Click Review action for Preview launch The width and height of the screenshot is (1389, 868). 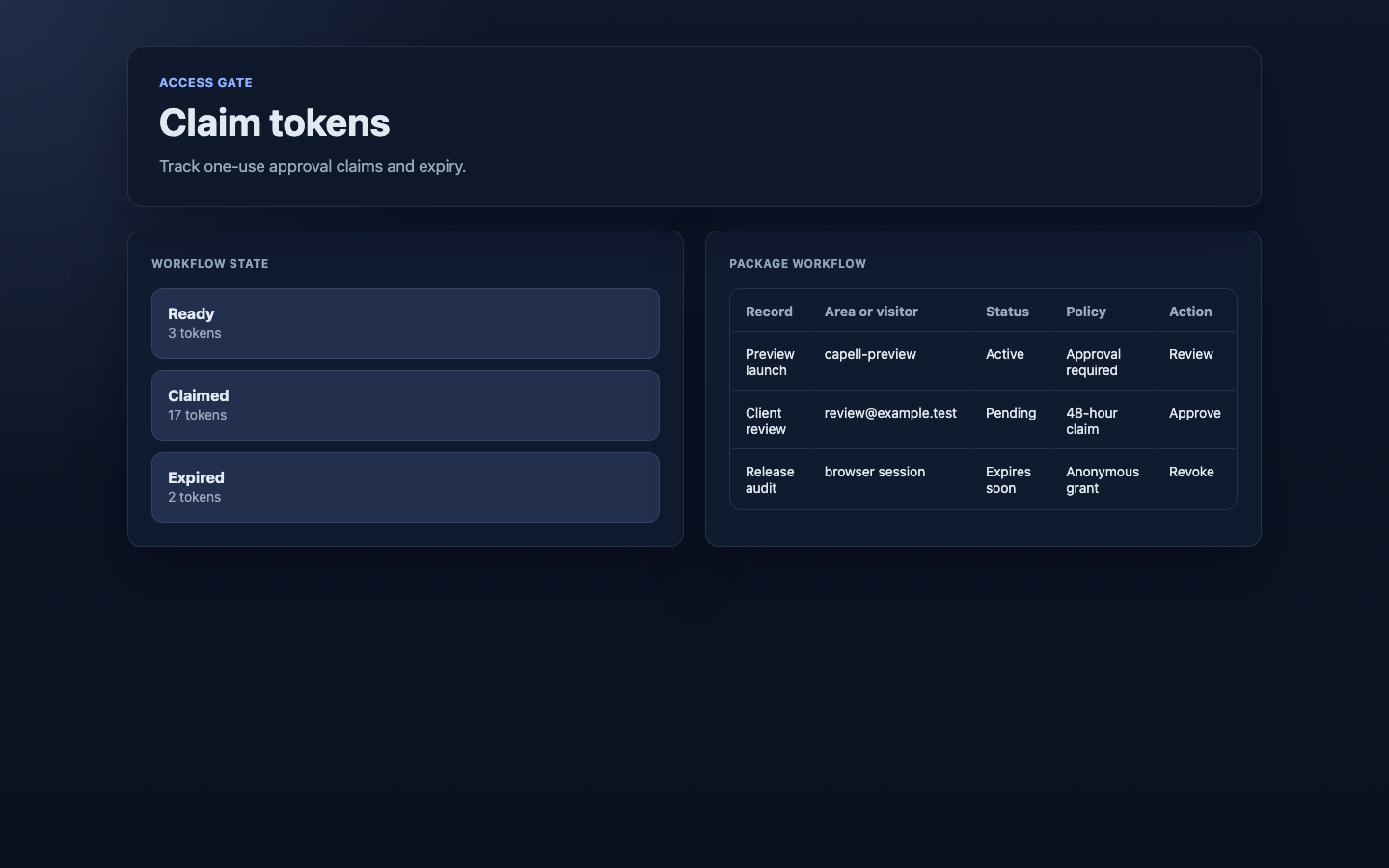(1191, 354)
